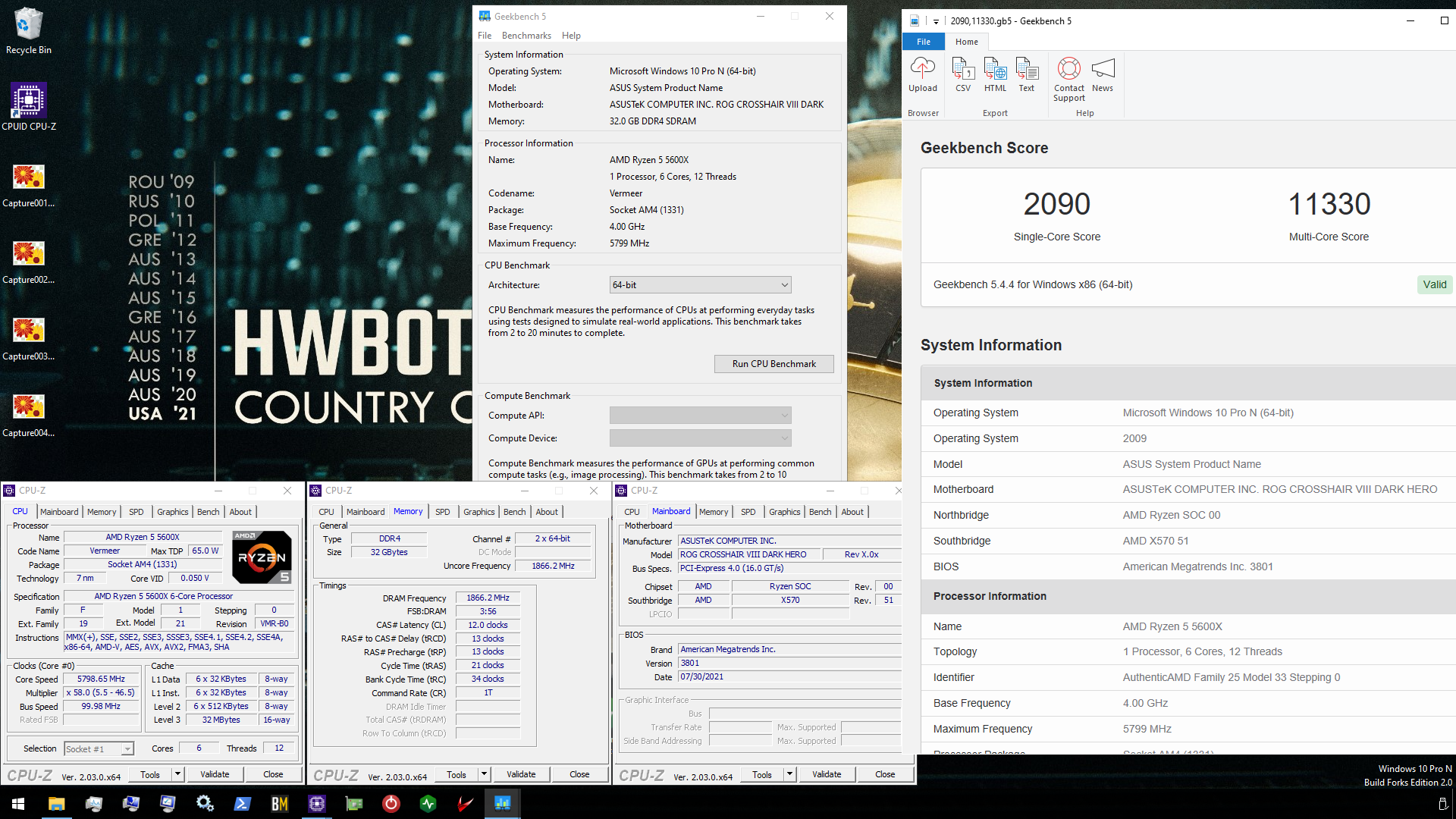
Task: Open the Architecture 64-bit dropdown
Action: pyautogui.click(x=701, y=285)
